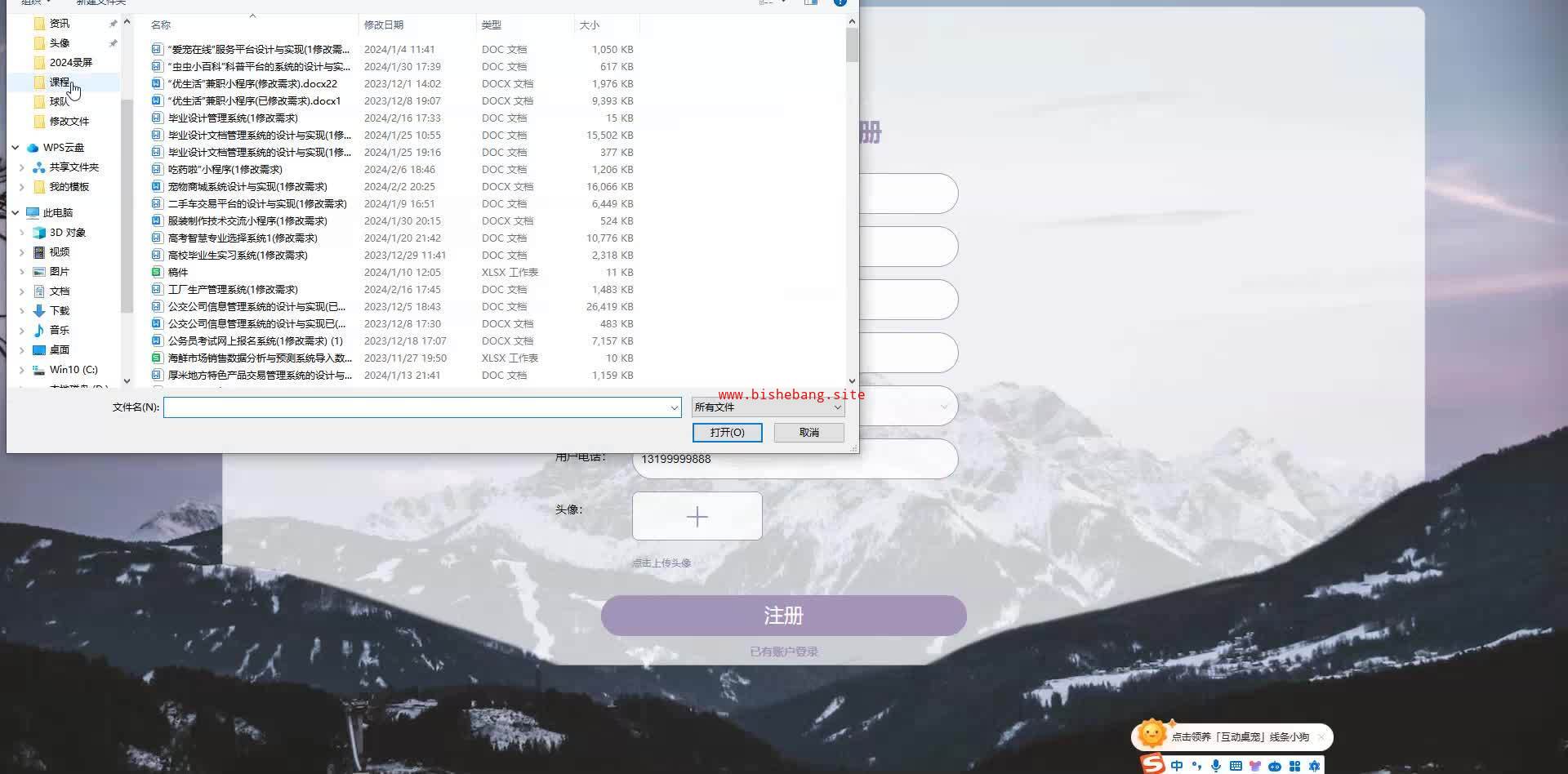This screenshot has height=774, width=1568.
Task: Expand the 我的模板 node
Action: 22,187
